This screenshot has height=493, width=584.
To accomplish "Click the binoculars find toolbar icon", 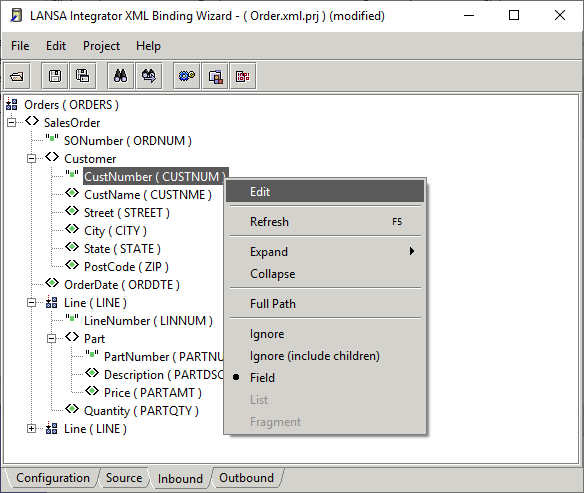I will [121, 76].
